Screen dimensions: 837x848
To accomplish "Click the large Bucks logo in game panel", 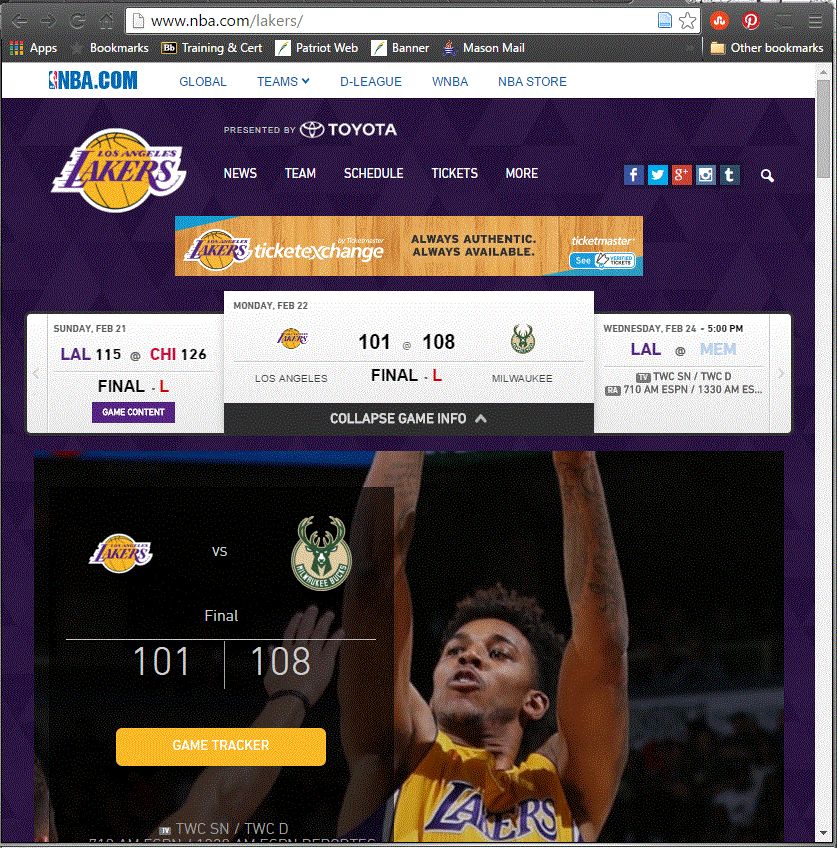I will (x=321, y=553).
